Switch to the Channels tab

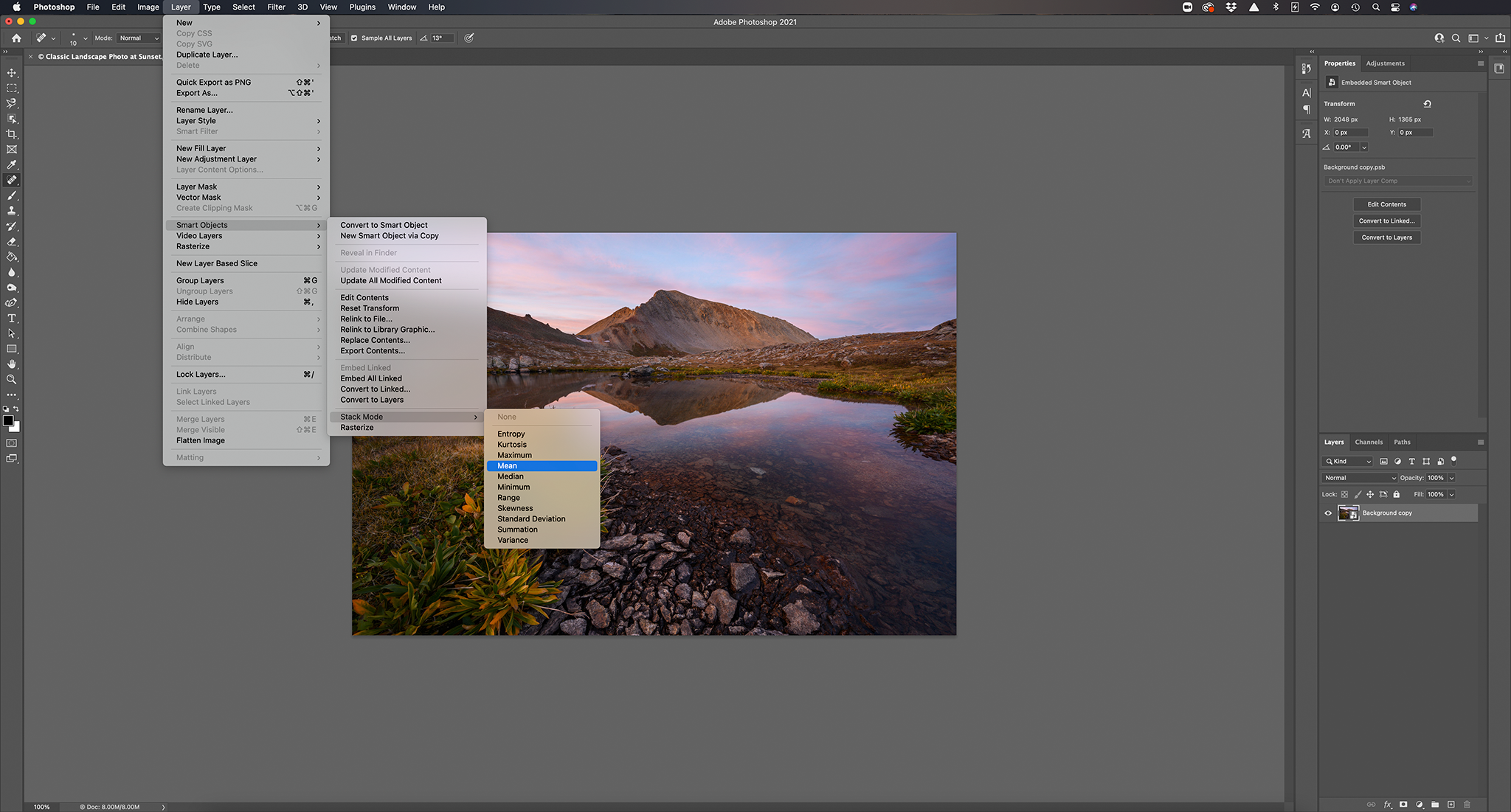pos(1369,443)
